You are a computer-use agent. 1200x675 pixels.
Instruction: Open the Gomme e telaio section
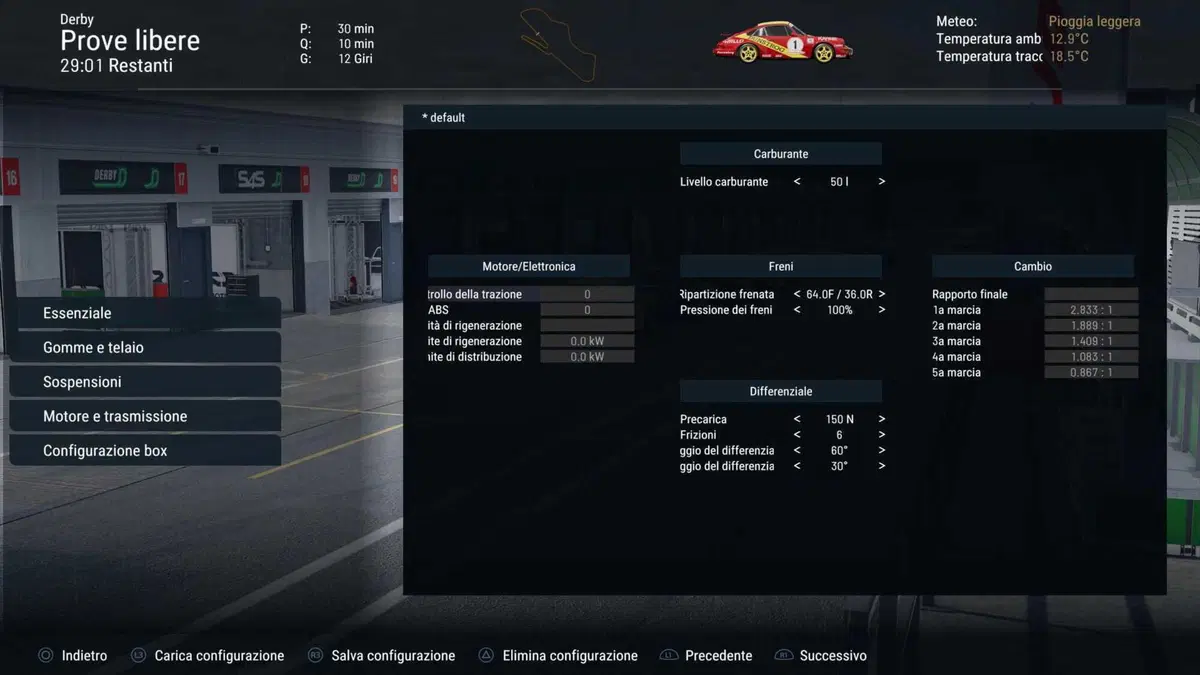pos(145,348)
